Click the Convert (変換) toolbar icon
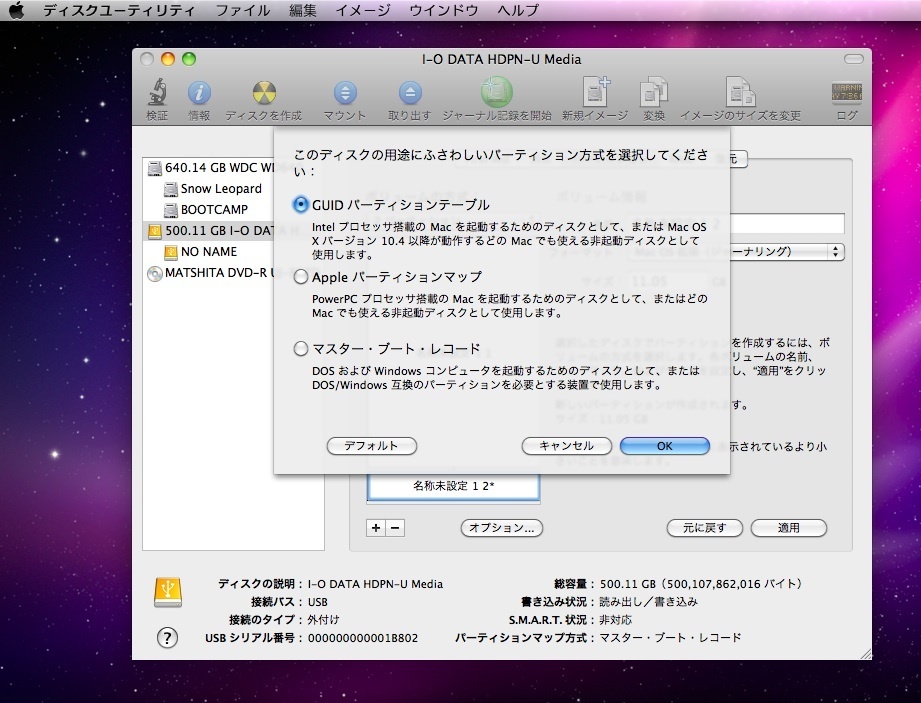The width and height of the screenshot is (921, 703). (x=654, y=95)
